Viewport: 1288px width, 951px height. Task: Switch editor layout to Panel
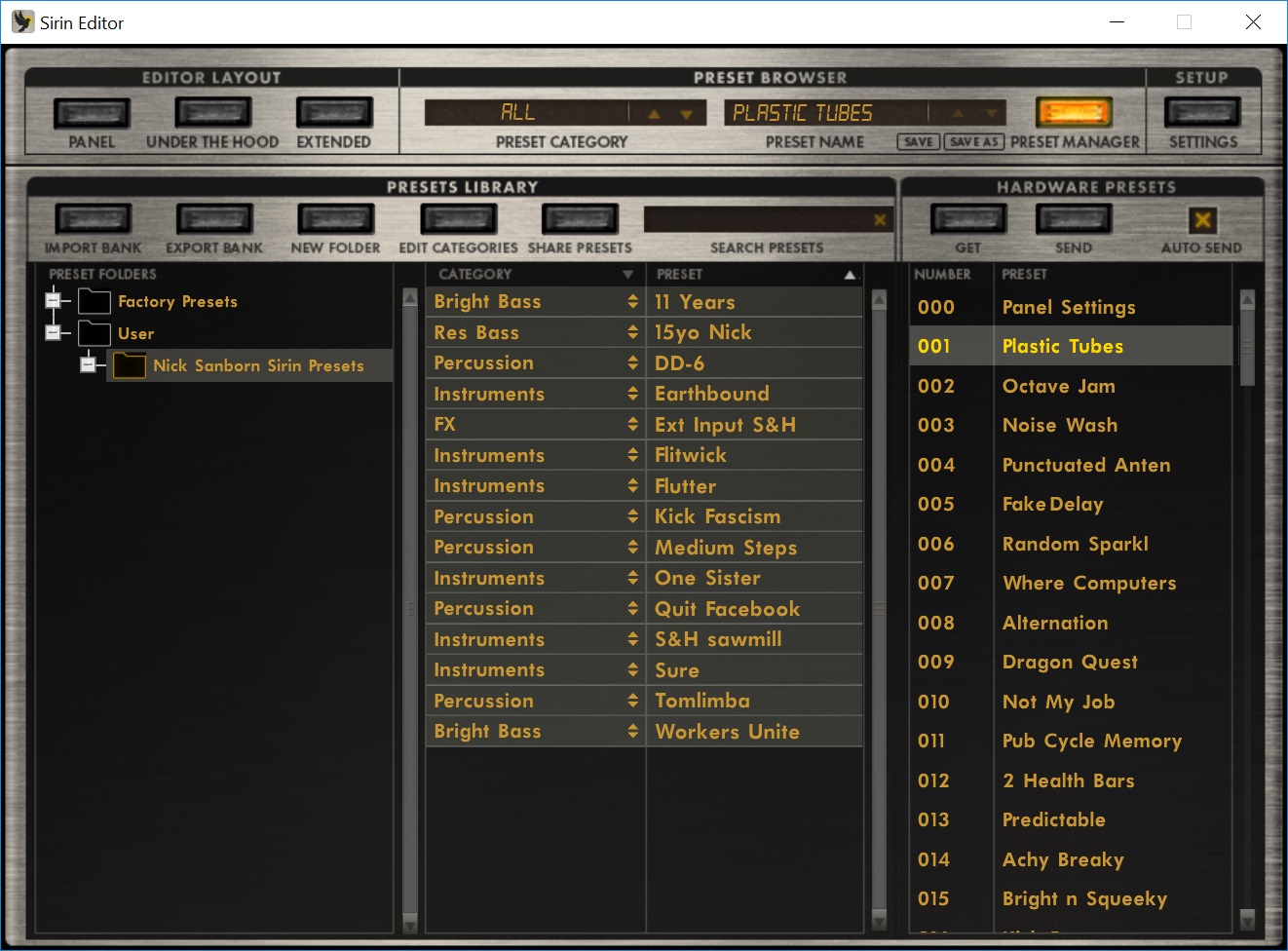pos(92,113)
